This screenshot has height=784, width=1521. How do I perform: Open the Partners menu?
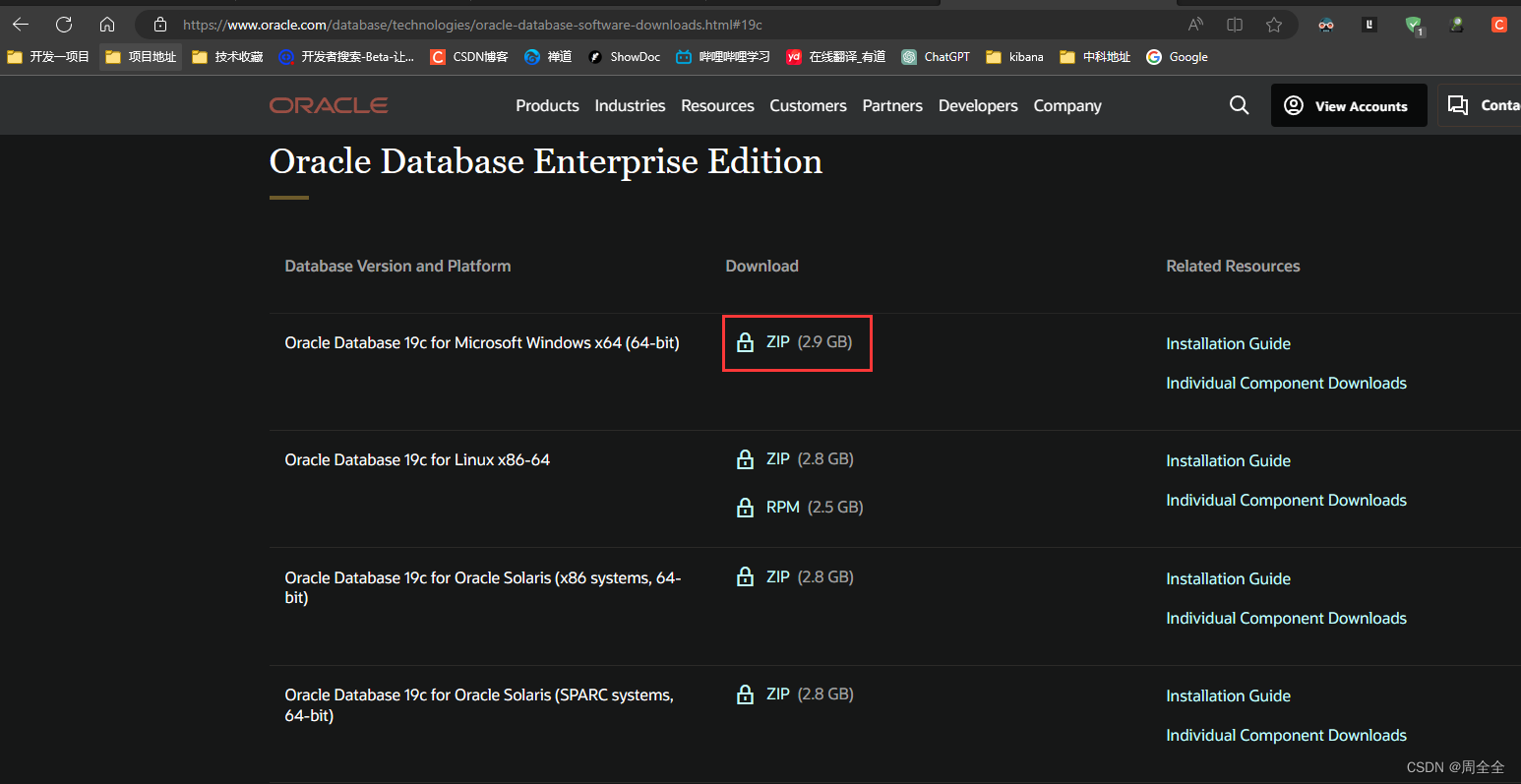pyautogui.click(x=892, y=105)
